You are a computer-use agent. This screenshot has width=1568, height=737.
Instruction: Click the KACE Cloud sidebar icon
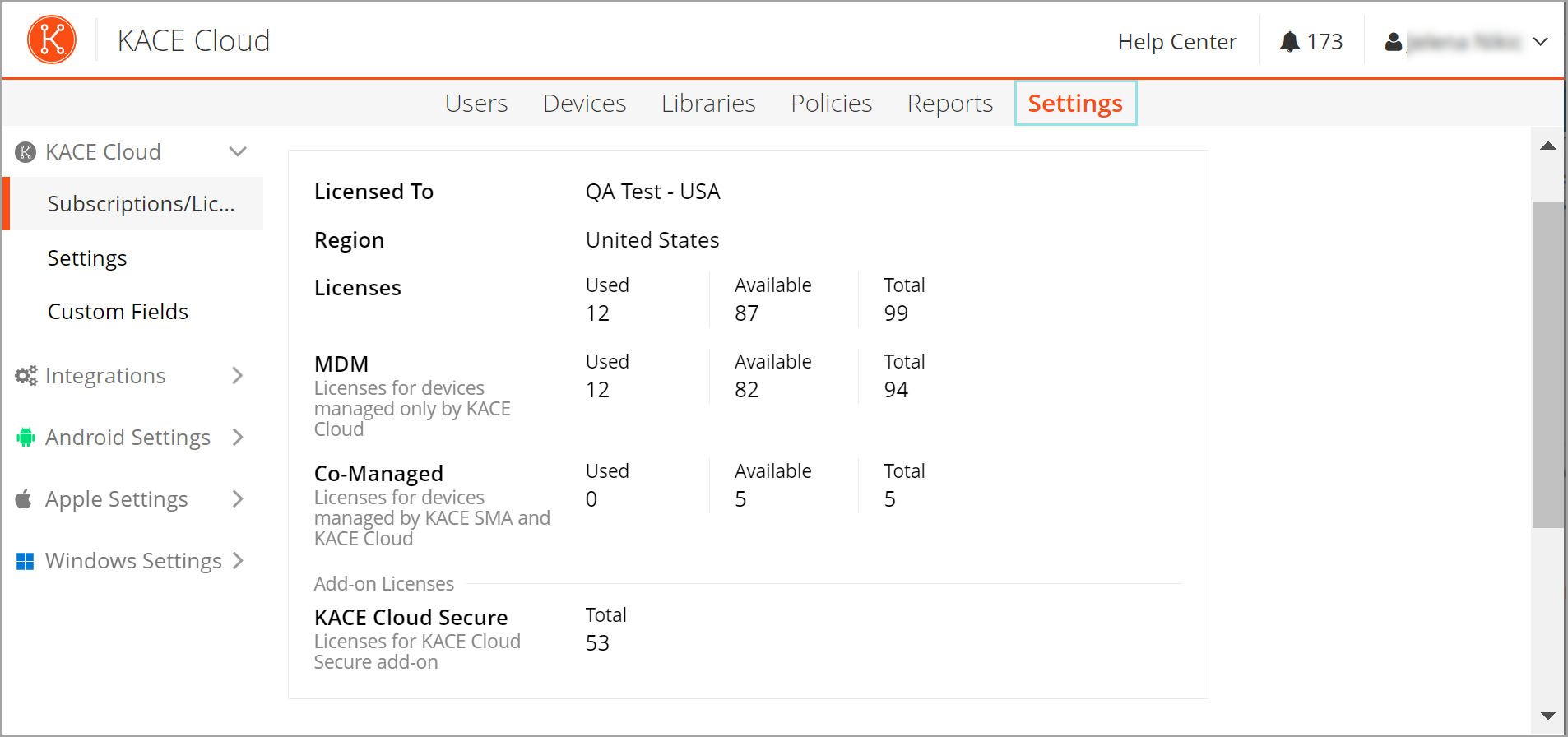coord(26,152)
